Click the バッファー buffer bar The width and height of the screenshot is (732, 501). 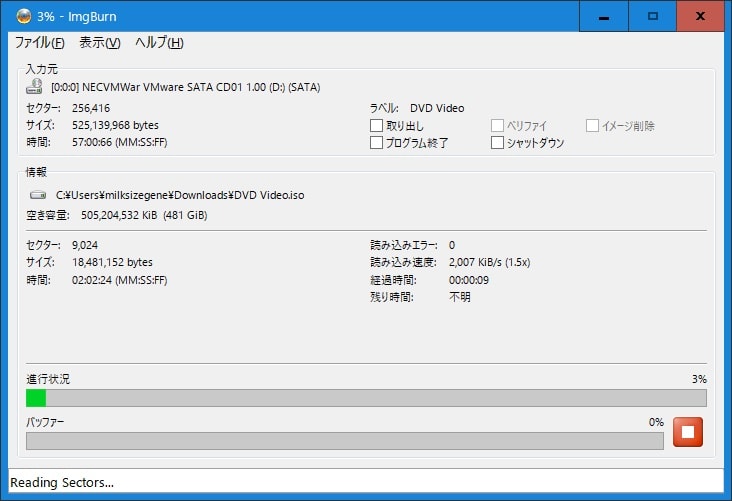[345, 441]
